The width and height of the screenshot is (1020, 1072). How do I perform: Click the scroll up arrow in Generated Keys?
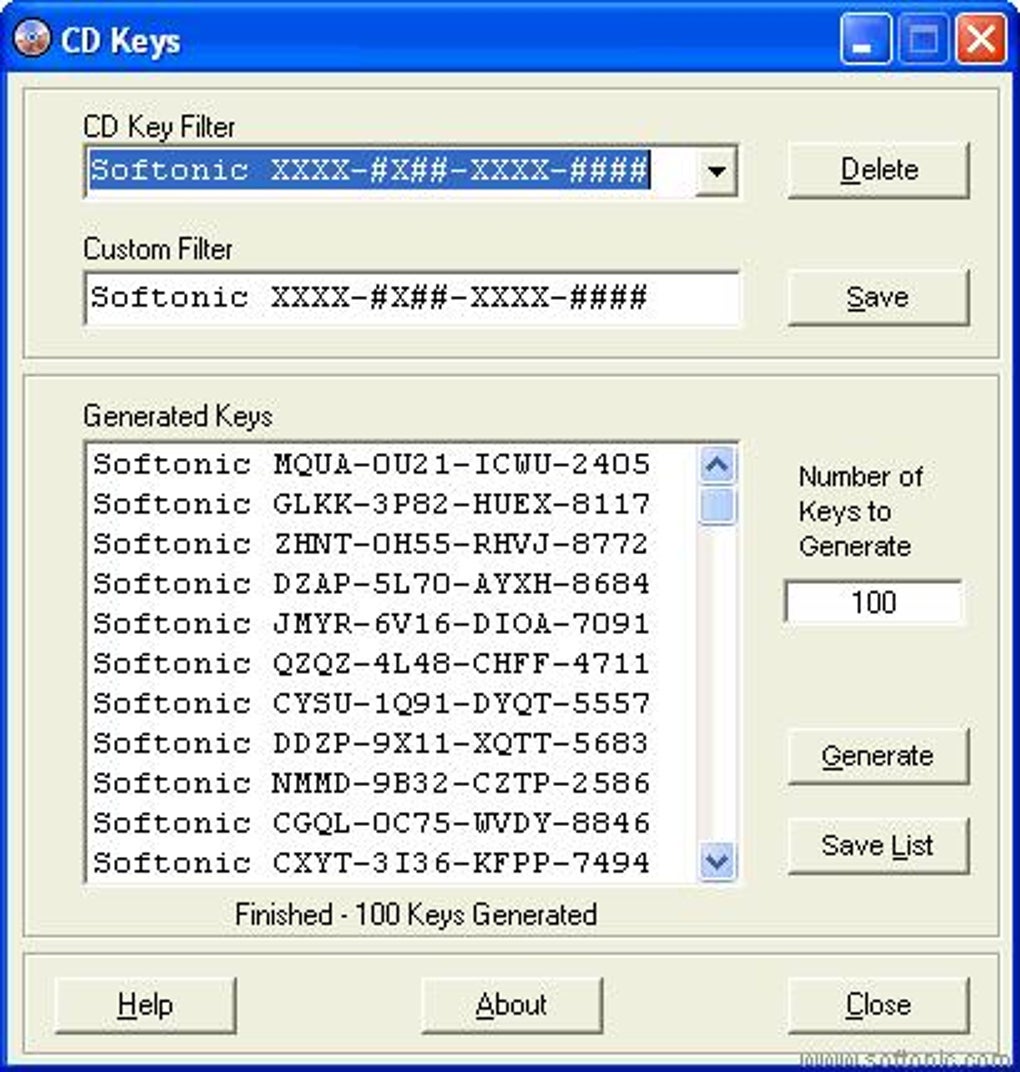(x=716, y=466)
